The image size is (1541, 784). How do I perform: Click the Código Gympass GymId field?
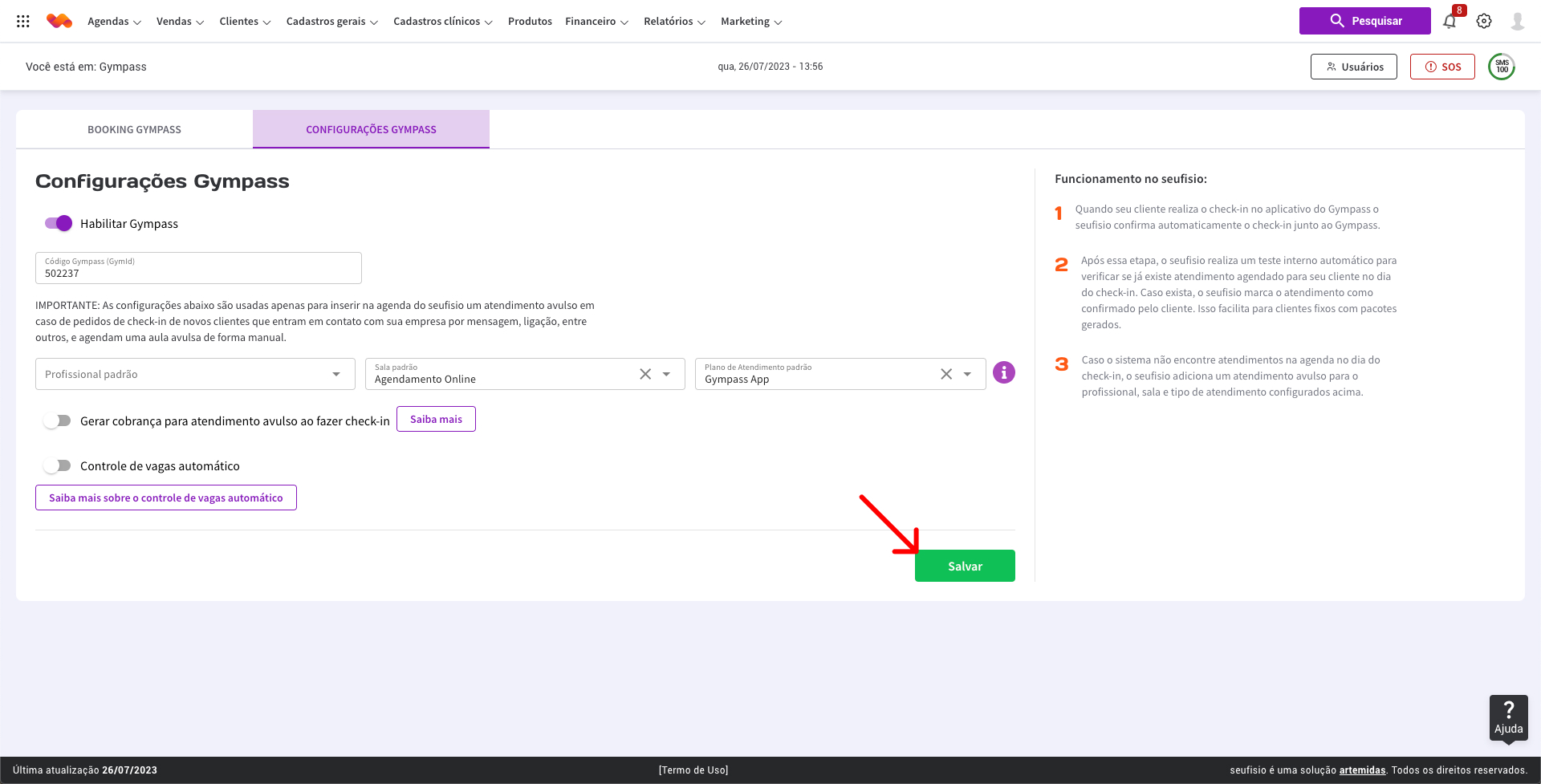198,268
